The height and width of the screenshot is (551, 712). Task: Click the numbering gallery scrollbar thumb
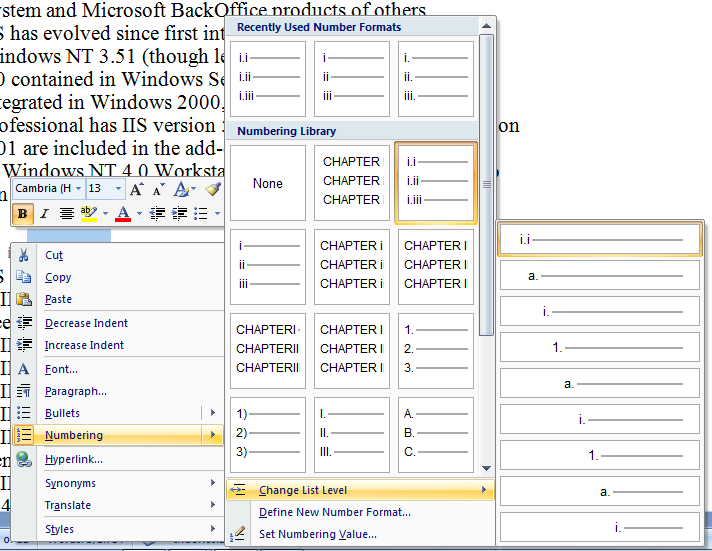click(x=486, y=185)
